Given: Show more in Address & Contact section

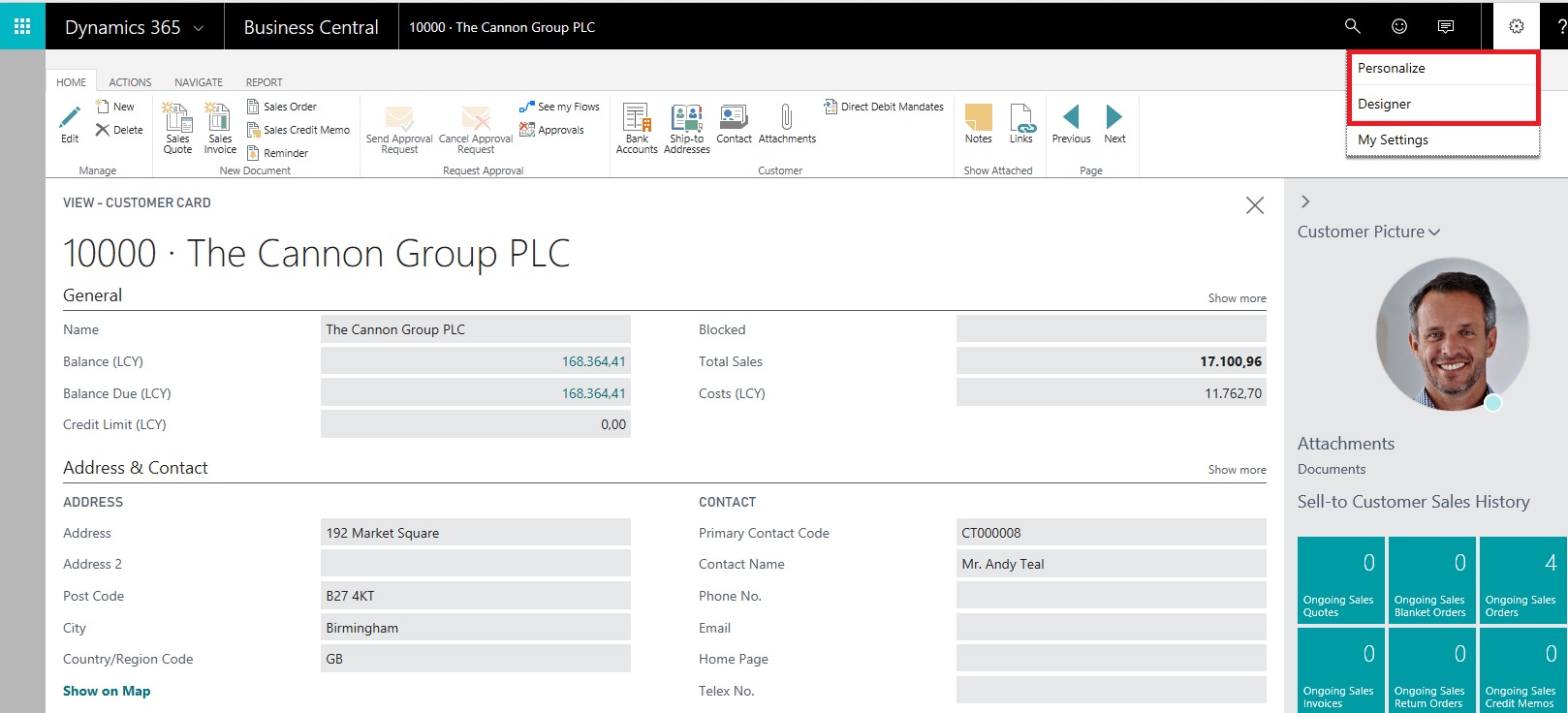Looking at the screenshot, I should [x=1237, y=470].
